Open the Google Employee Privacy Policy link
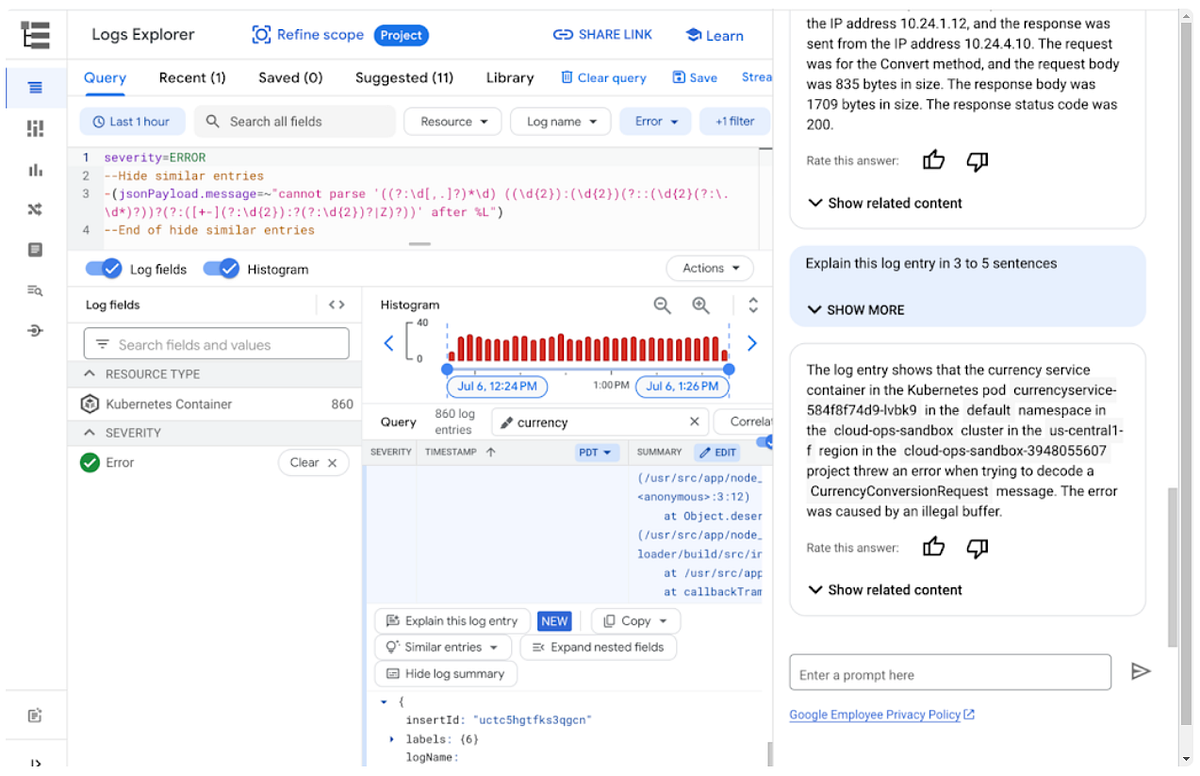1200x776 pixels. tap(876, 714)
